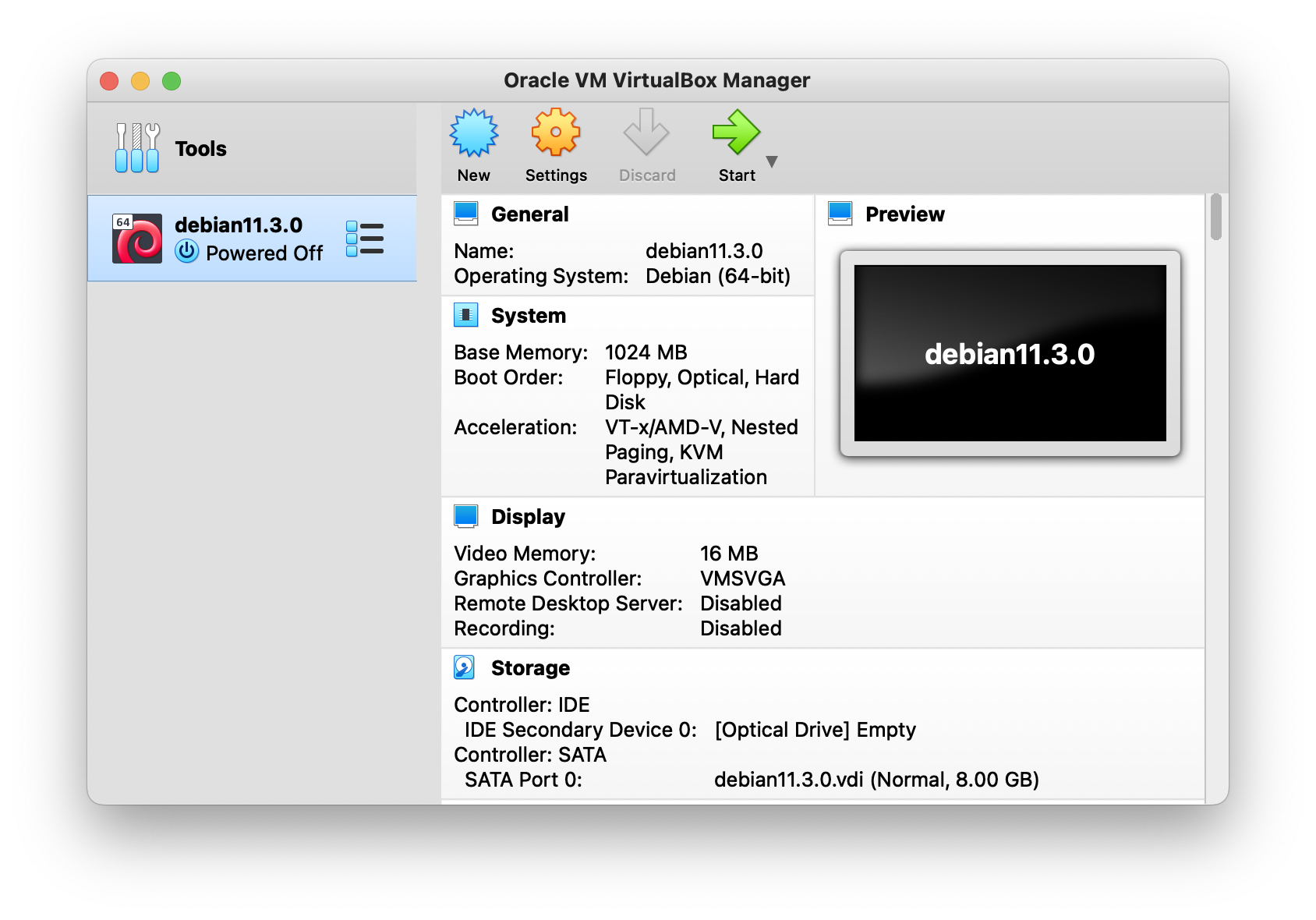Screen dimensions: 1316x920
Task: Click the details pane vertical scrollbar
Action: [1215, 219]
